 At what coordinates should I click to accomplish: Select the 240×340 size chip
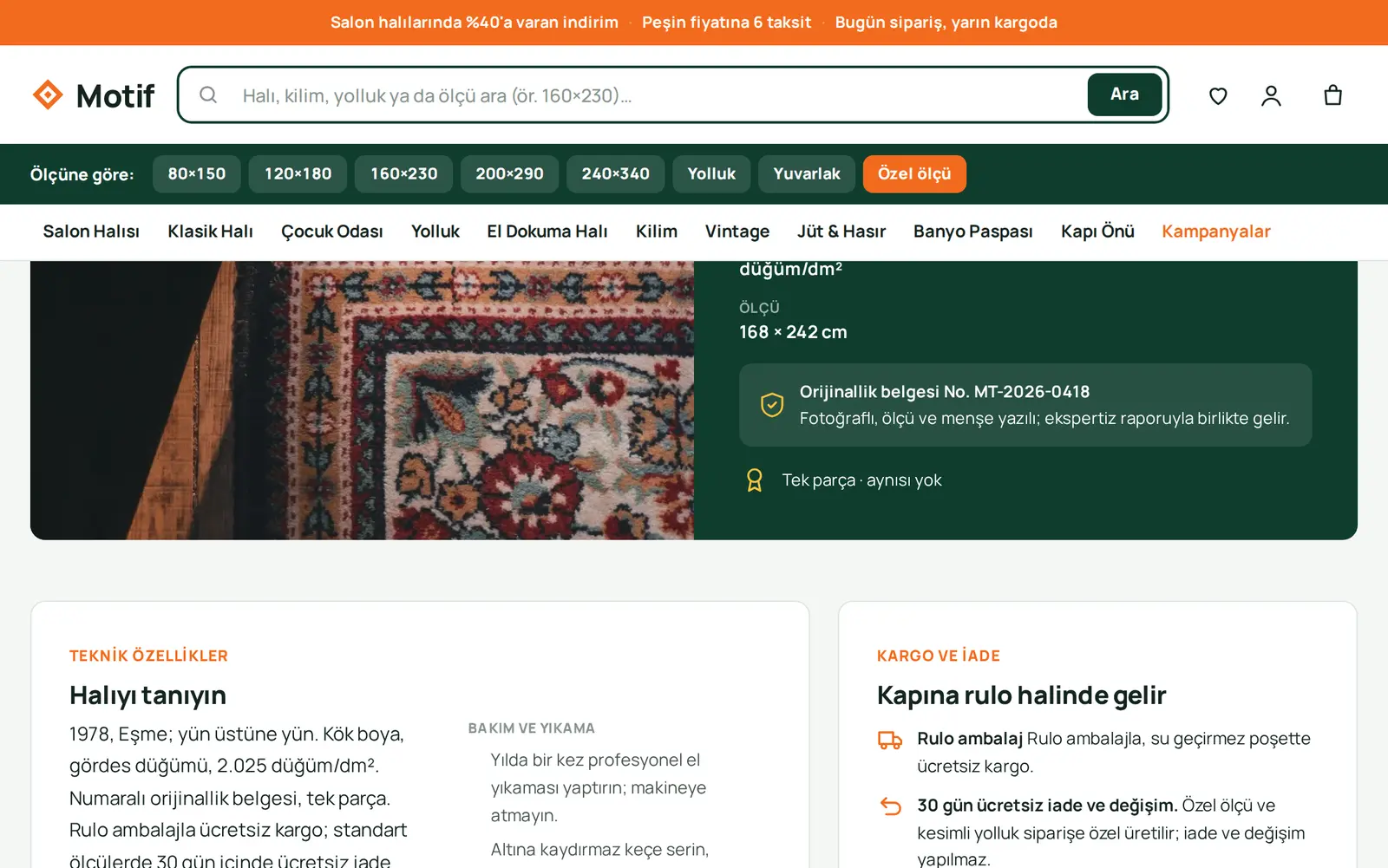tap(615, 174)
